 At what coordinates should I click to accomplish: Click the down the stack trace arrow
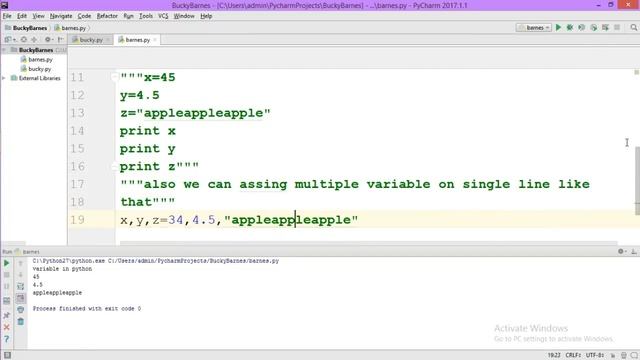(20, 275)
